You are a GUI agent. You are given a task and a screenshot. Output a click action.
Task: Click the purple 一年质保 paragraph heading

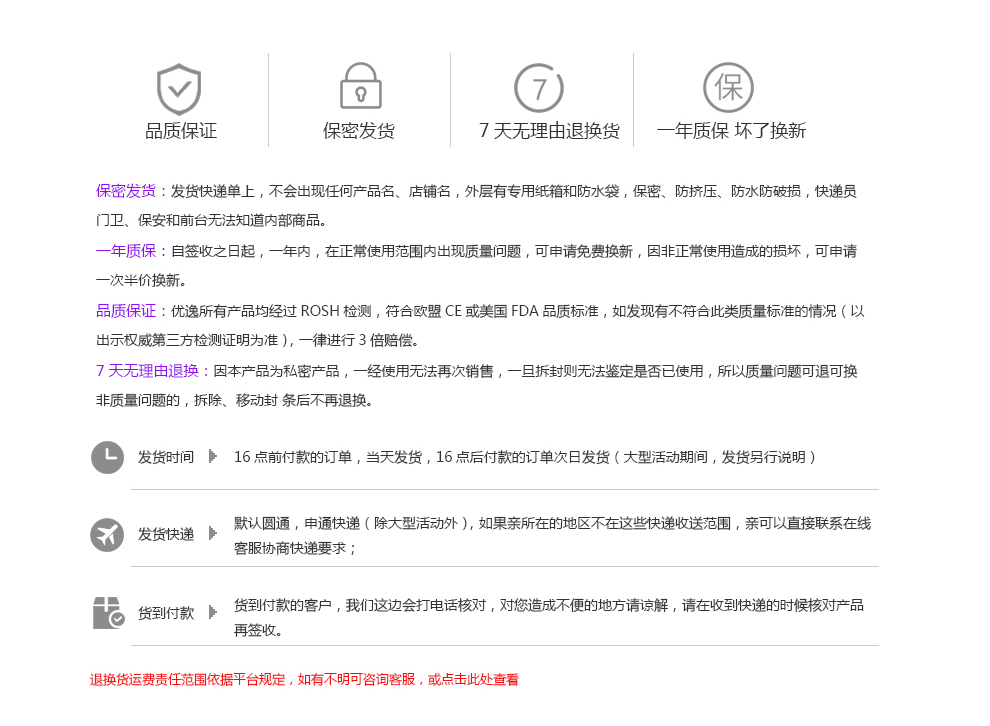(x=126, y=251)
